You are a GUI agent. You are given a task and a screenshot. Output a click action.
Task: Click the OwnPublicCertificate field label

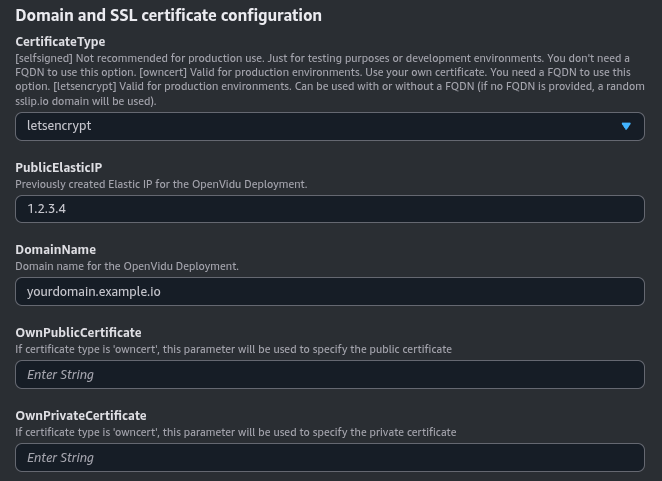(78, 332)
